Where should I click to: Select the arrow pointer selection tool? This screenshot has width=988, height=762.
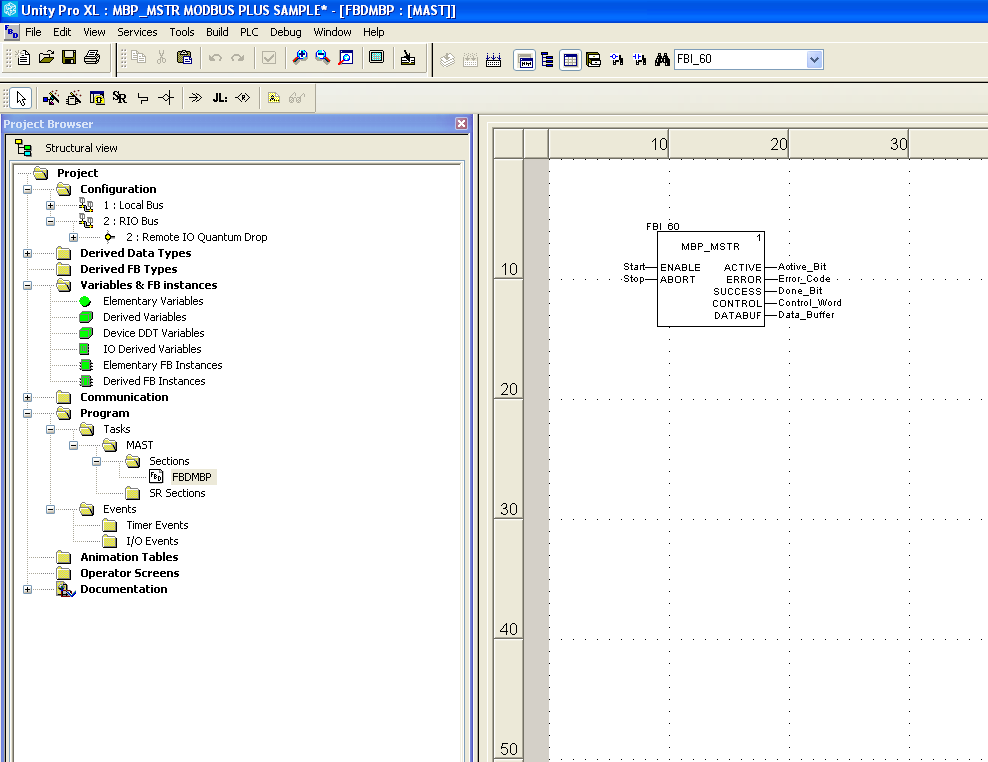pos(21,98)
